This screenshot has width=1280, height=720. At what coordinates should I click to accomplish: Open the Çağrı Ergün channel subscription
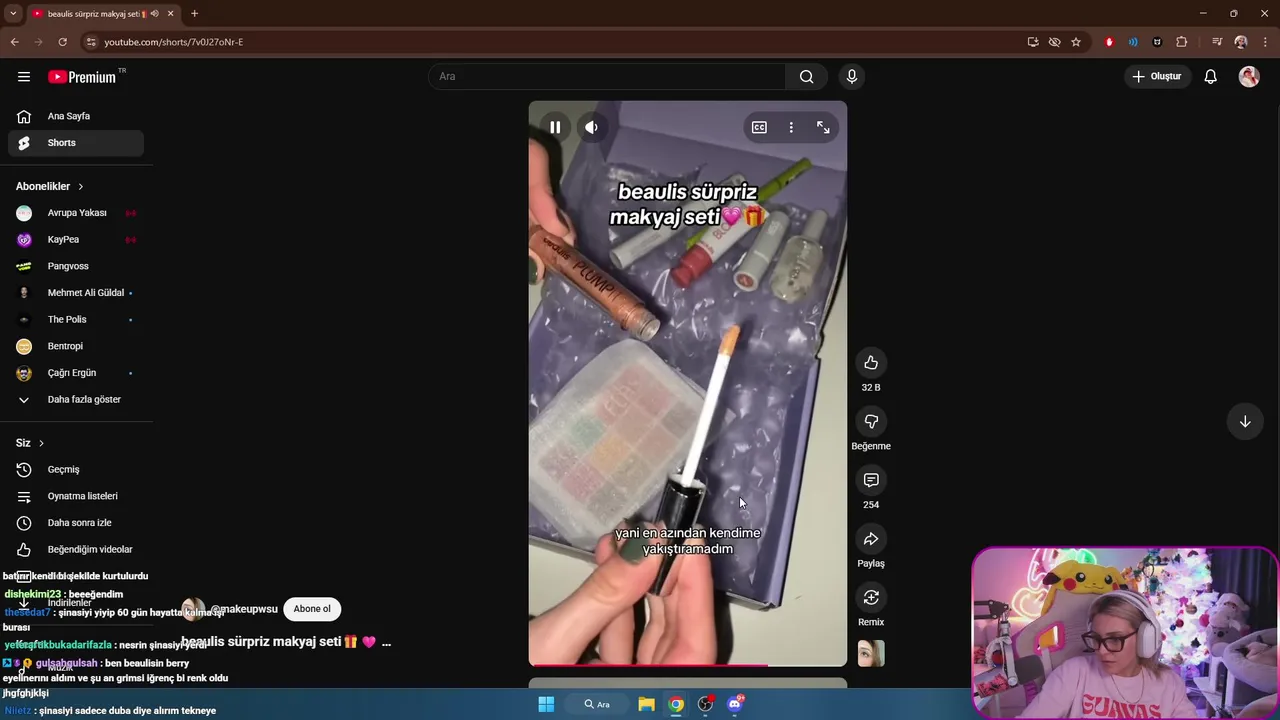pyautogui.click(x=76, y=373)
